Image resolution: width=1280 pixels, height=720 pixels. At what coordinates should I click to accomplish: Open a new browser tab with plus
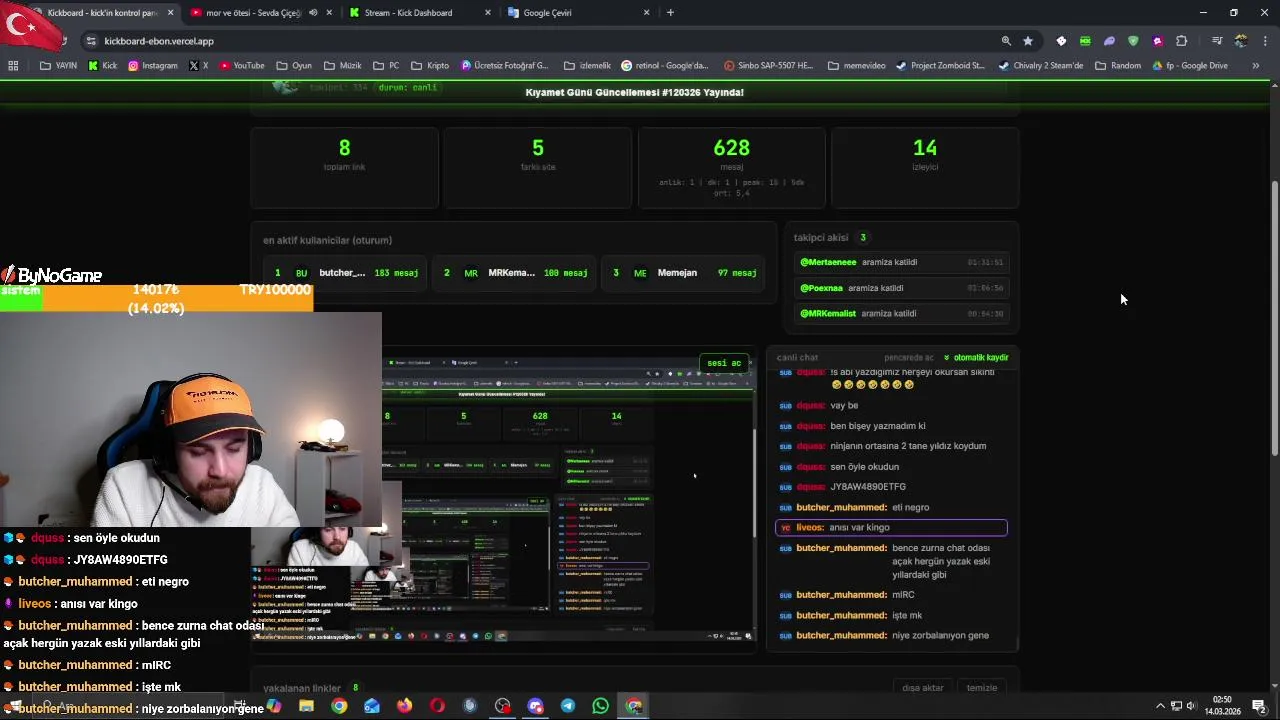[670, 13]
